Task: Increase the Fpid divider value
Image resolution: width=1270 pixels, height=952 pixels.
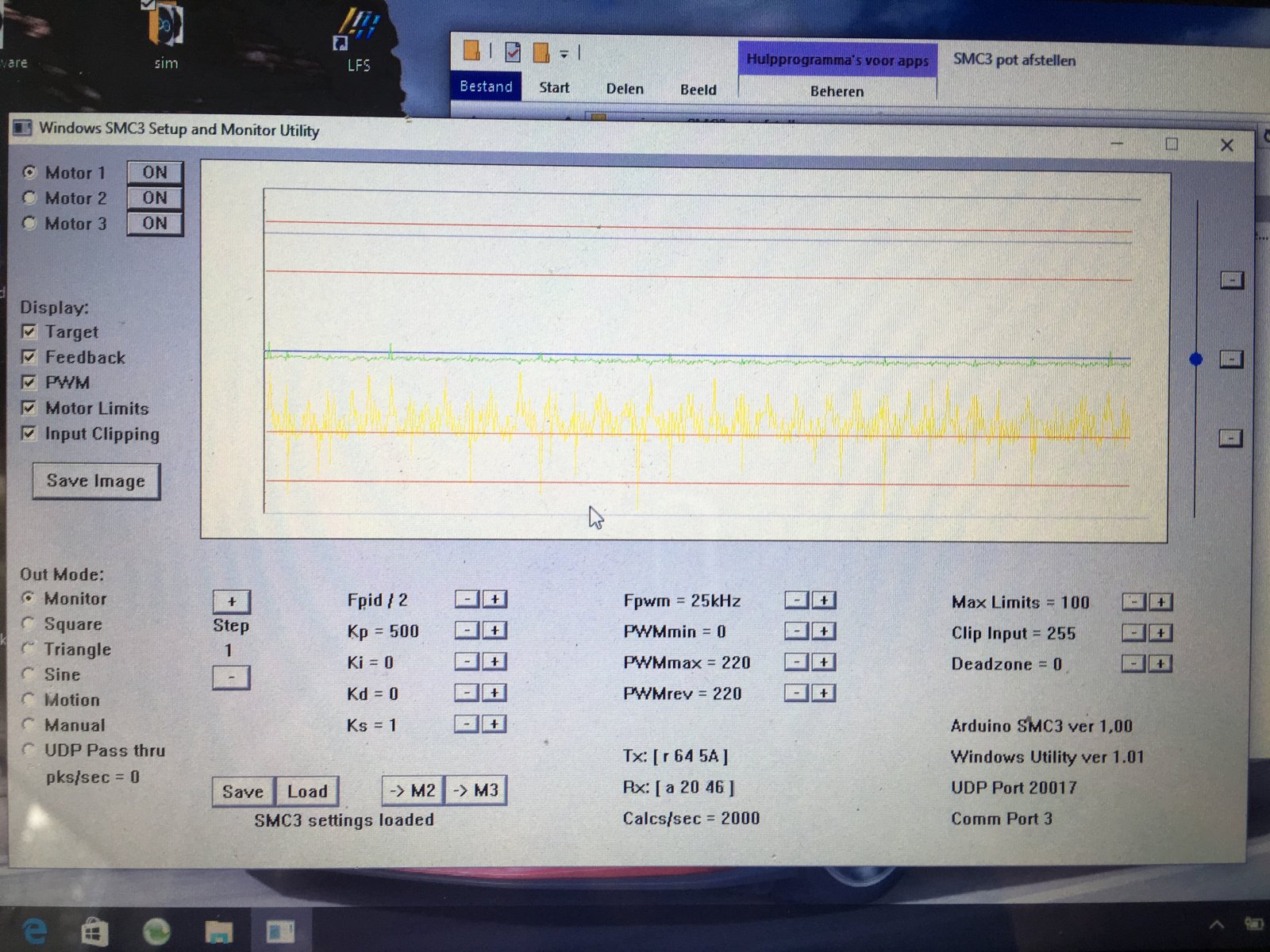Action: pyautogui.click(x=495, y=599)
